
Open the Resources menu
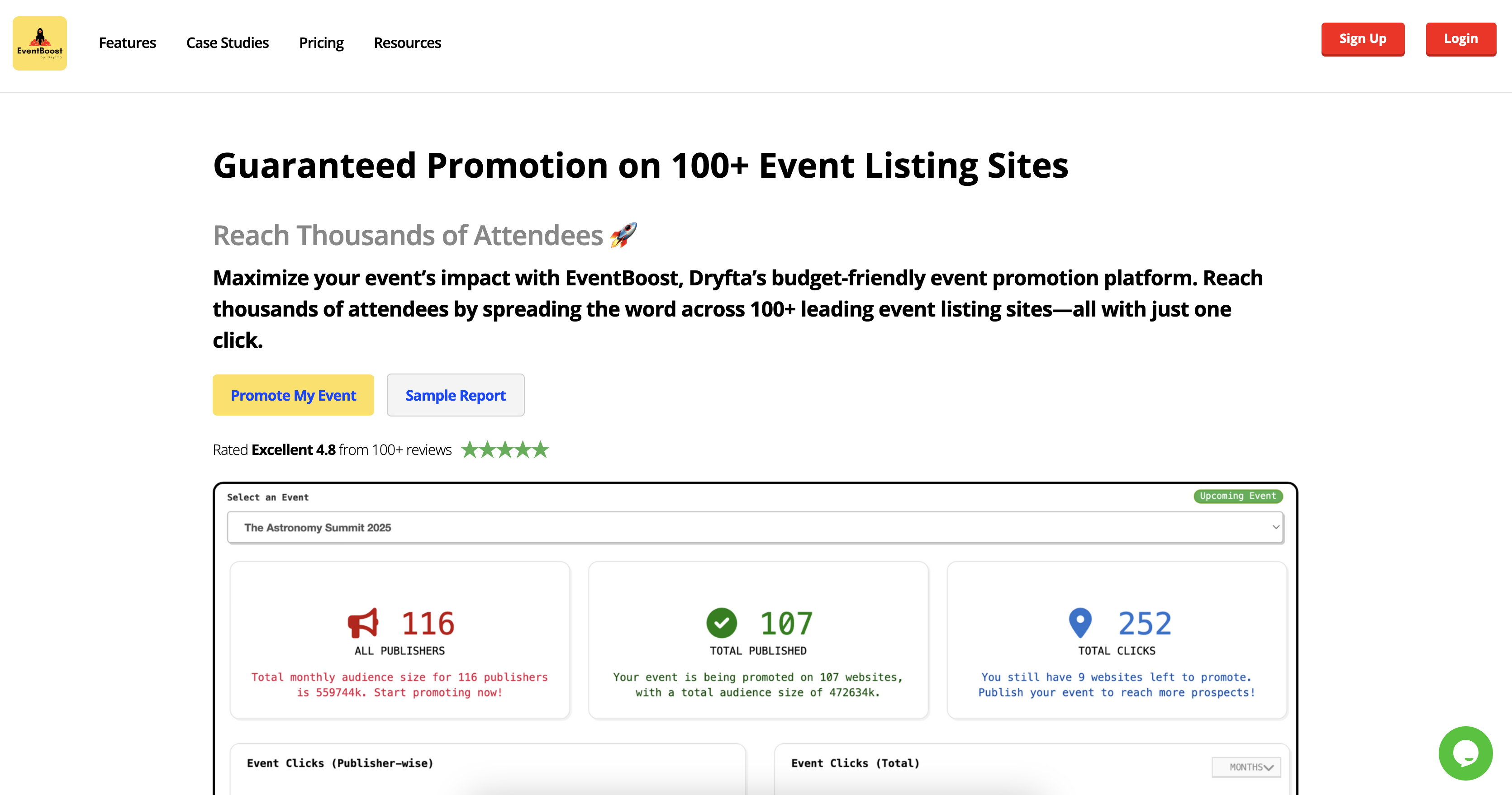point(407,42)
